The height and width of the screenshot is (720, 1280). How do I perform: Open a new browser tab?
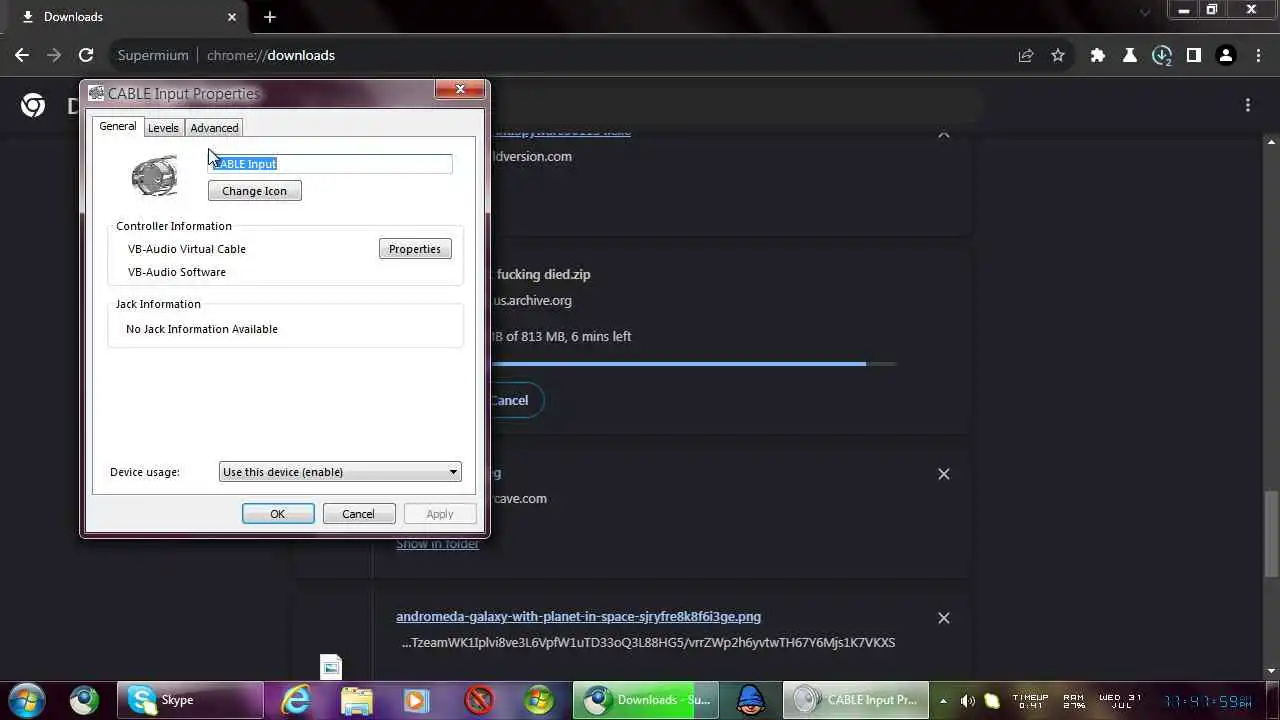point(270,17)
